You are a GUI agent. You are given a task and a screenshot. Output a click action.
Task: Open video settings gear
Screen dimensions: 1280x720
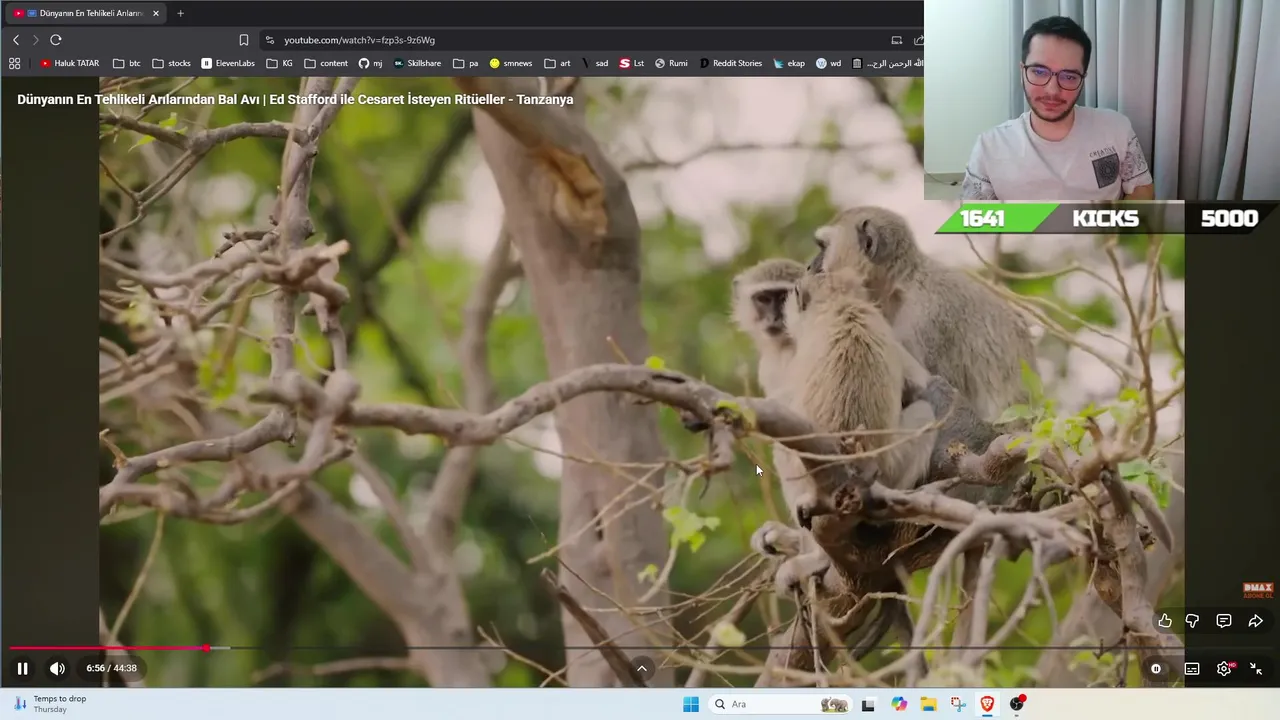click(x=1224, y=669)
